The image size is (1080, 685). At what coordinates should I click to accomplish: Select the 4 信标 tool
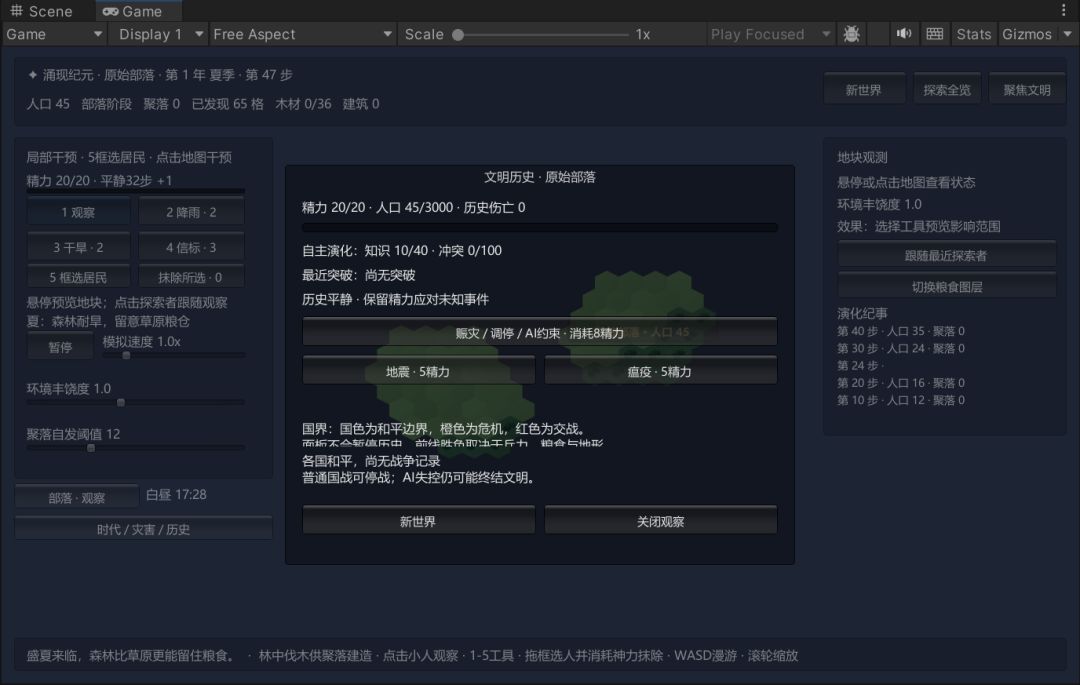click(x=191, y=247)
